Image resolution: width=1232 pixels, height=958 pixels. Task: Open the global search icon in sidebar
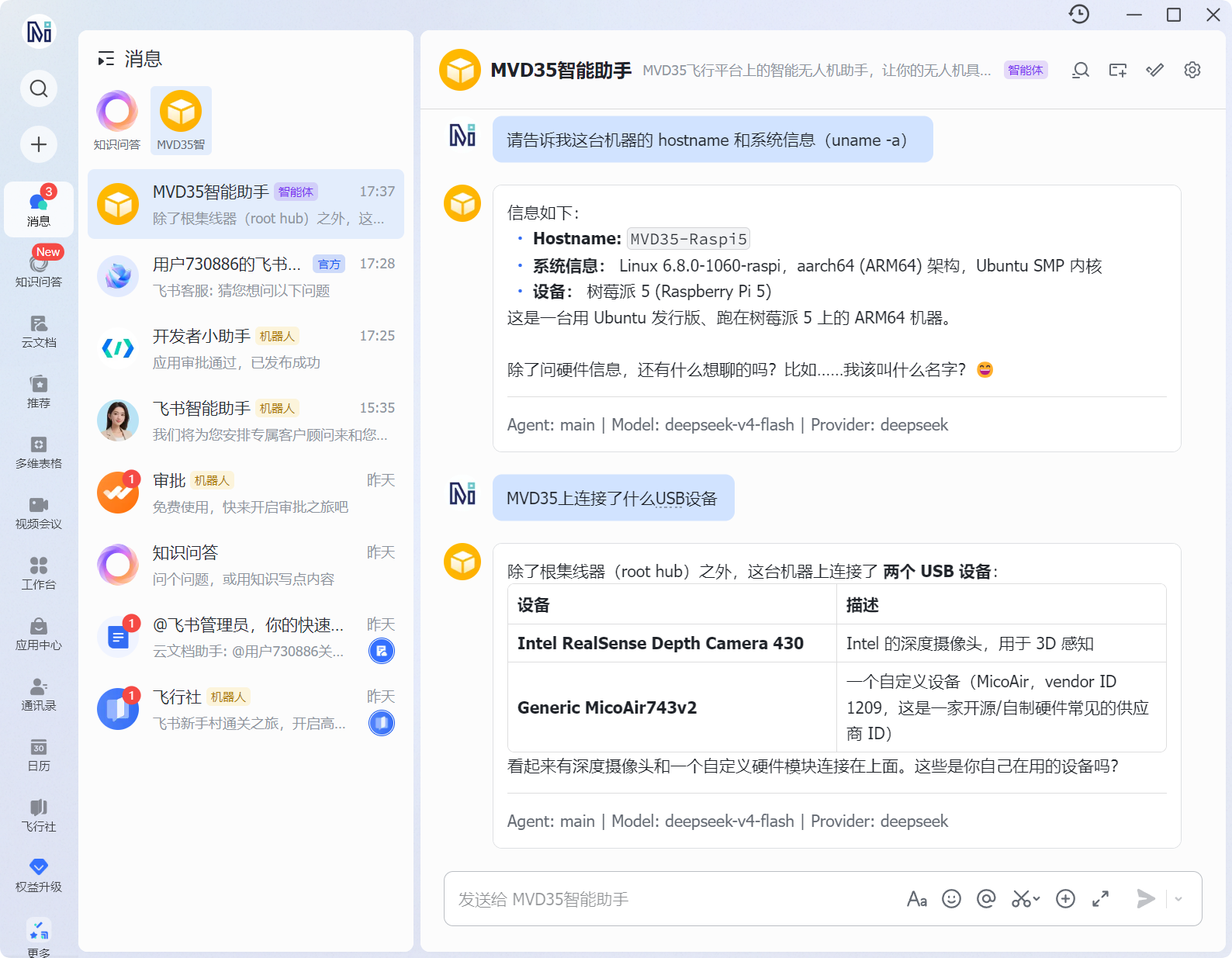tap(39, 88)
